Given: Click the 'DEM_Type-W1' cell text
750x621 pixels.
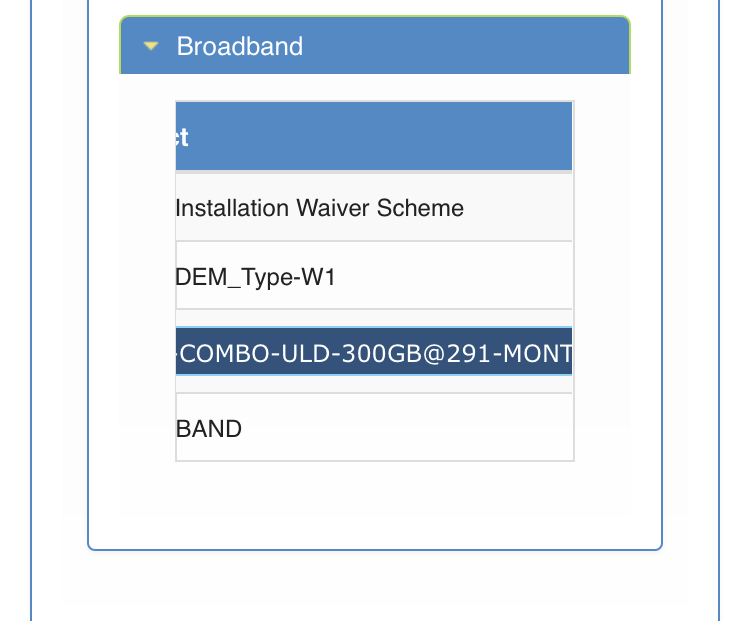Looking at the screenshot, I should tap(256, 276).
